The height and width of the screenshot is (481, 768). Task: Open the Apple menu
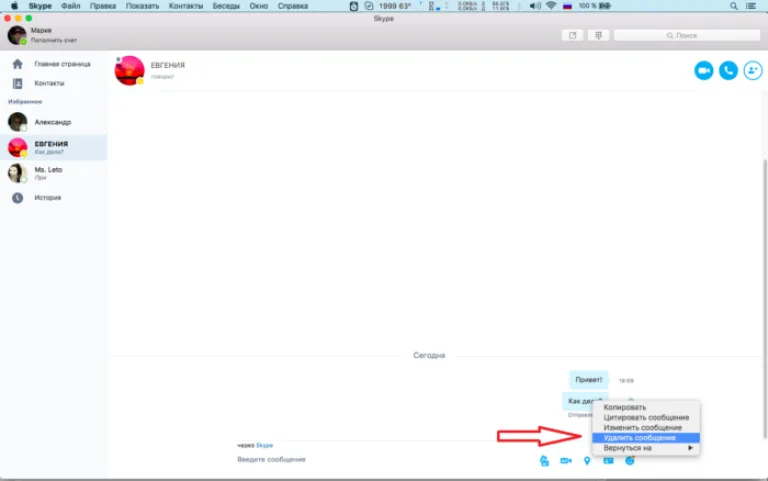[x=14, y=6]
